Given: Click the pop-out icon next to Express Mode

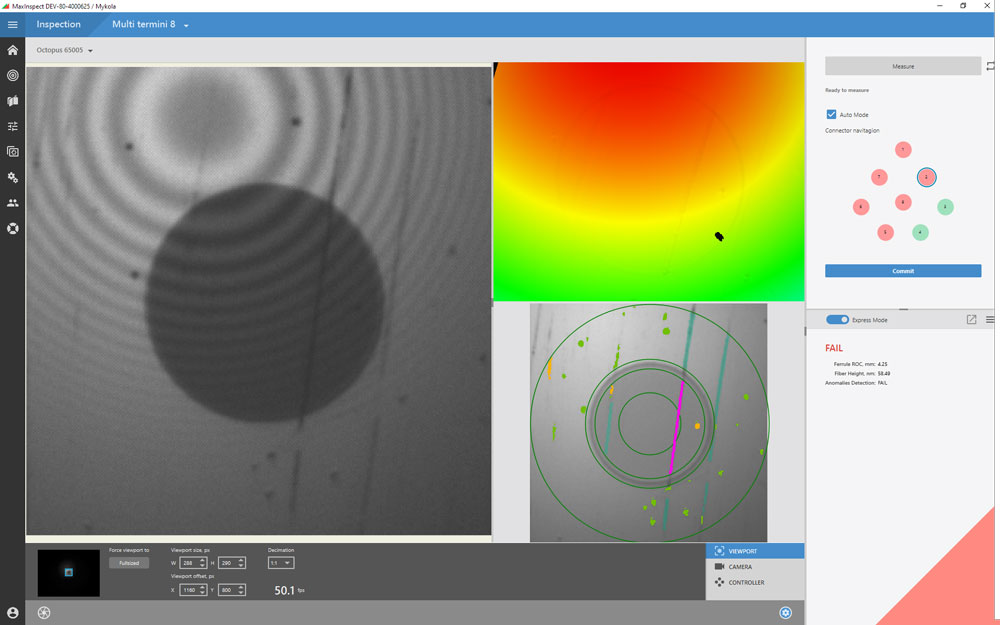Looking at the screenshot, I should [969, 319].
